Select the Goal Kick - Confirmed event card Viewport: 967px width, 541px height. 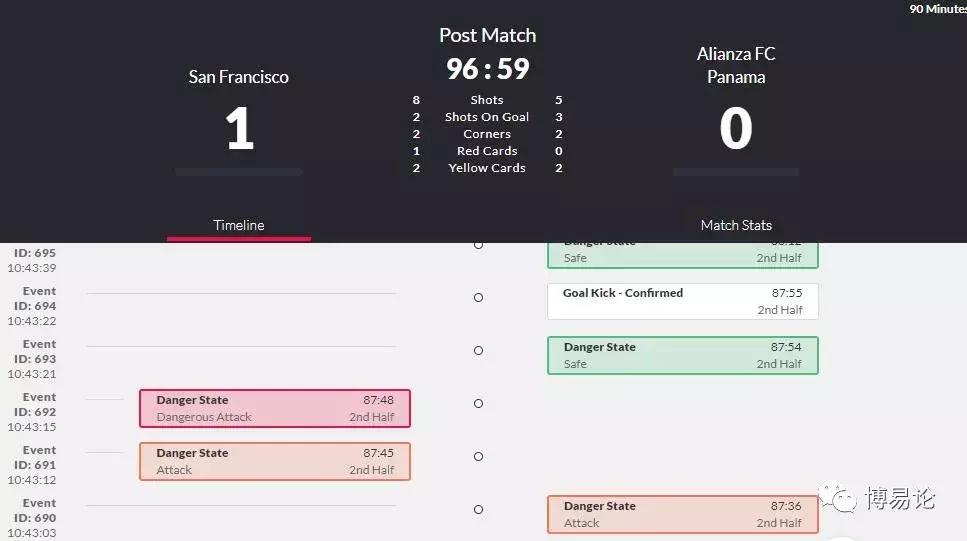pyautogui.click(x=682, y=301)
